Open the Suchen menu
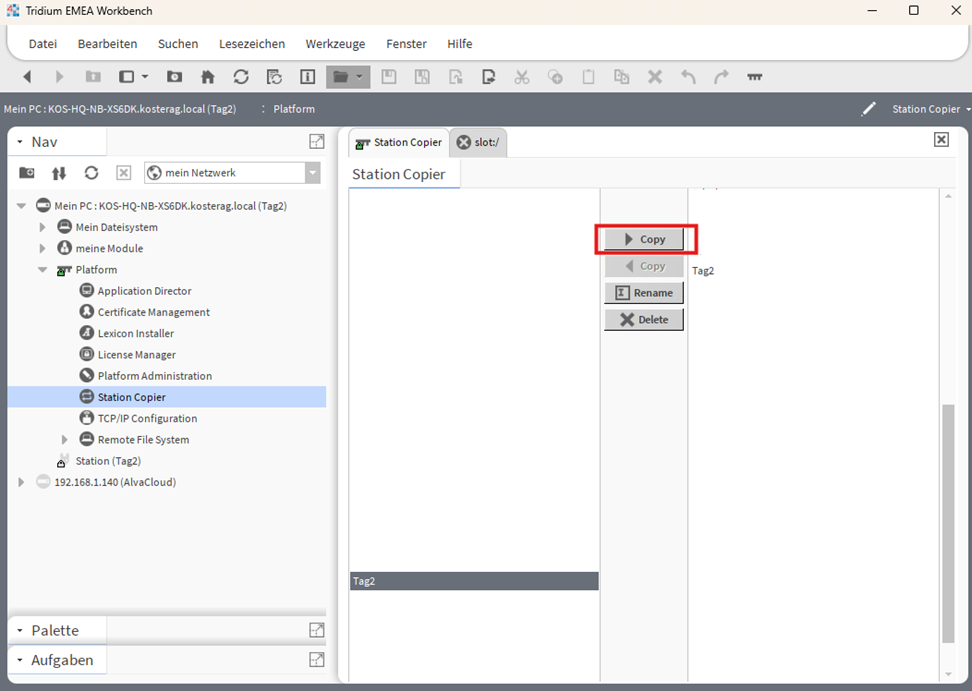Image resolution: width=972 pixels, height=691 pixels. click(178, 44)
